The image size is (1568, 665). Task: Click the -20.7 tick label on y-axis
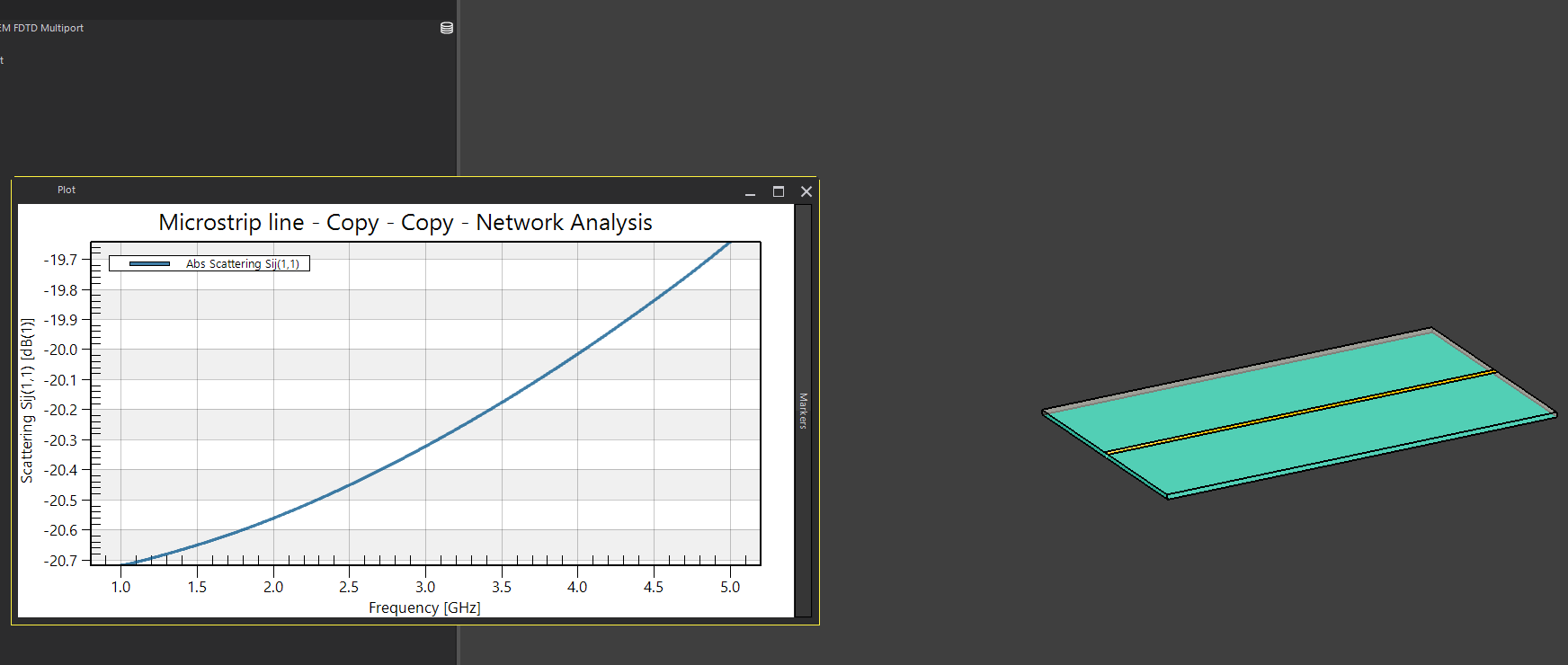pos(60,560)
